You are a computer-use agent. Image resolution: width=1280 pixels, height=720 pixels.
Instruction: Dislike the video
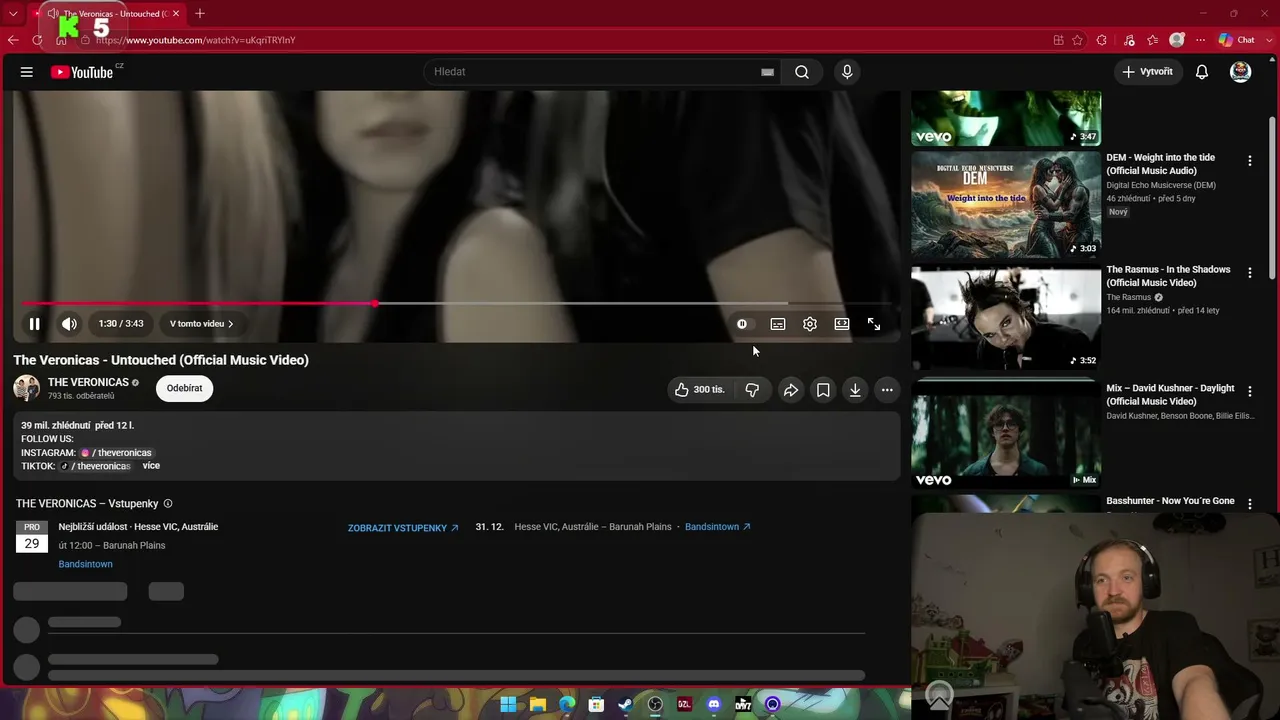(752, 390)
